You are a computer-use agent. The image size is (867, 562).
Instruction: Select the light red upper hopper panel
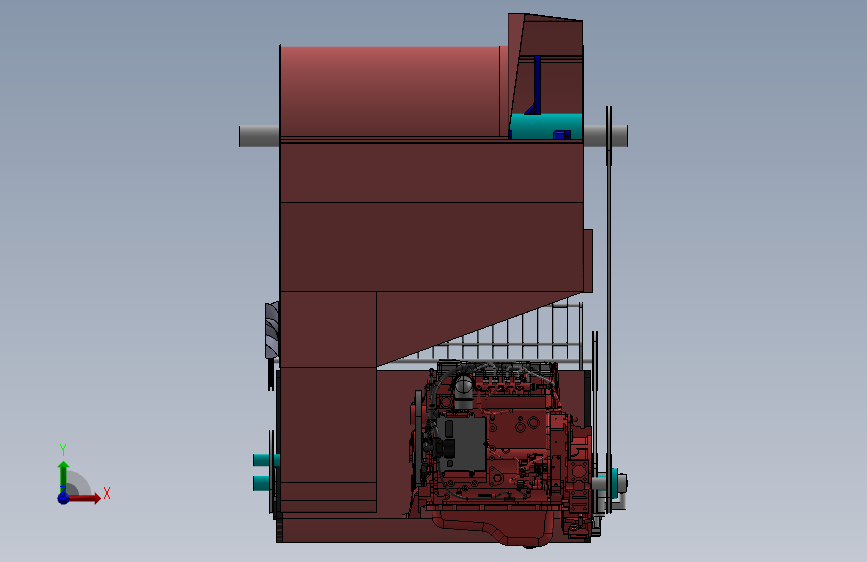pos(390,92)
